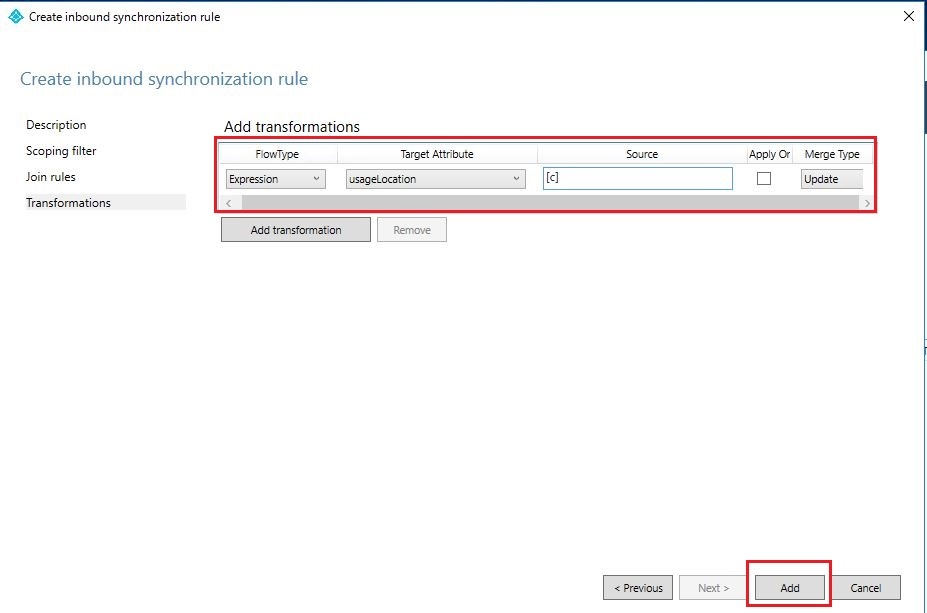Toggle the Apply Once checkbox
The height and width of the screenshot is (613, 927).
pos(764,179)
